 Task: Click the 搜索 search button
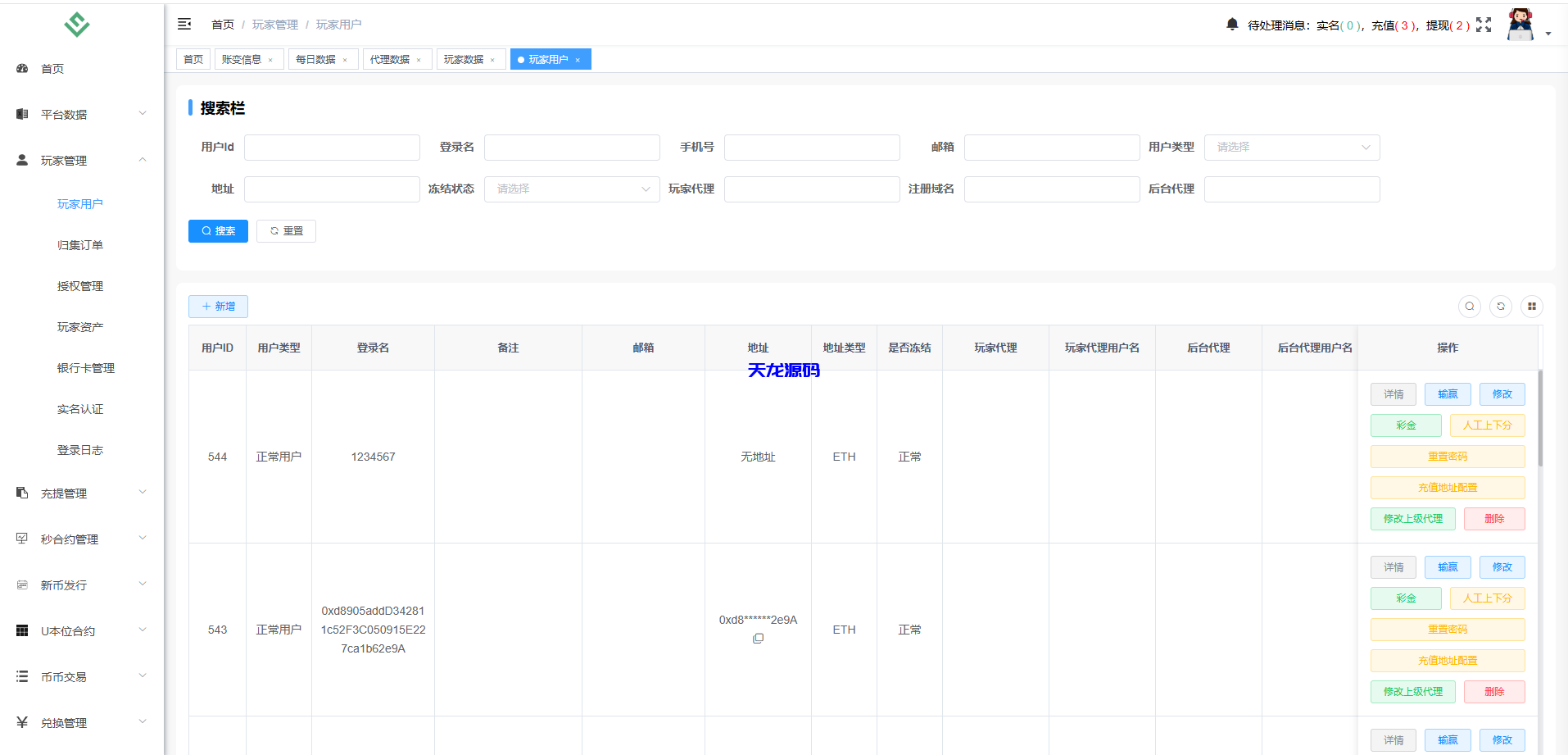[x=218, y=230]
